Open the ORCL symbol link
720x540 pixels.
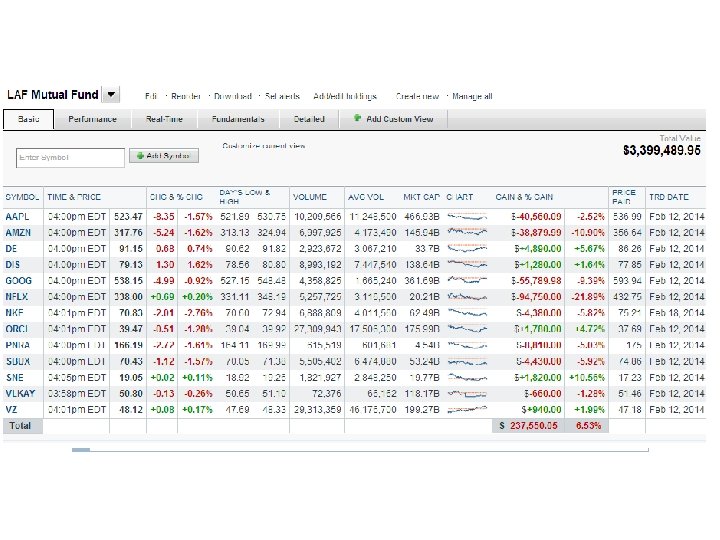tap(17, 329)
